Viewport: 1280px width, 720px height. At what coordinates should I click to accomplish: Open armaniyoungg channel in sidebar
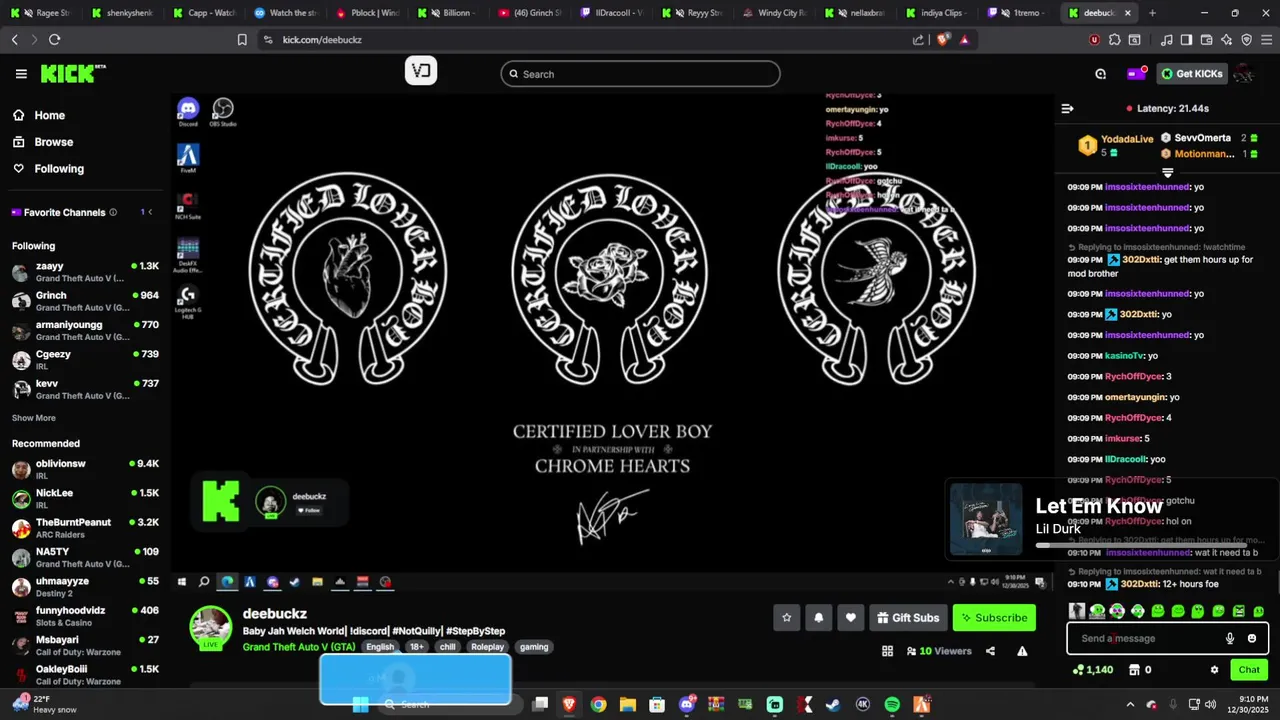[85, 330]
